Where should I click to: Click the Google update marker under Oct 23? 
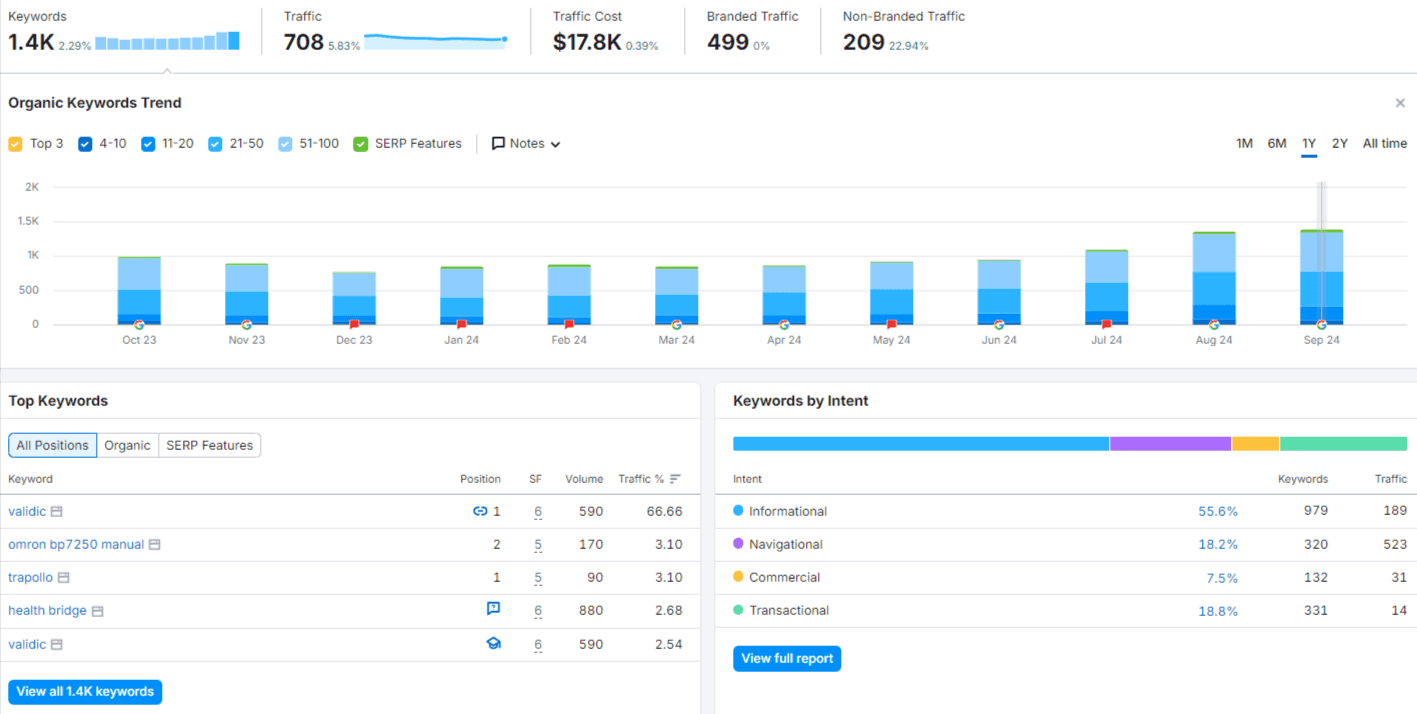[139, 325]
